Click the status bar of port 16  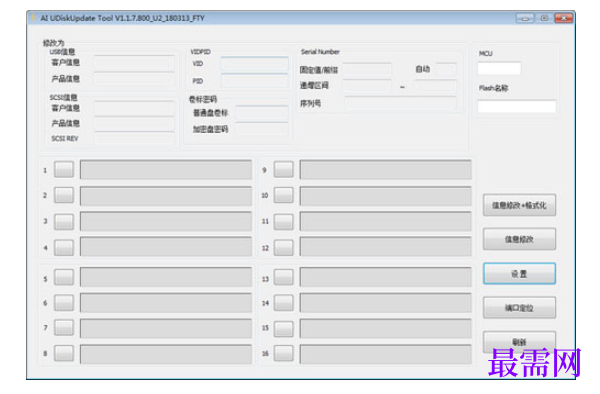click(386, 354)
